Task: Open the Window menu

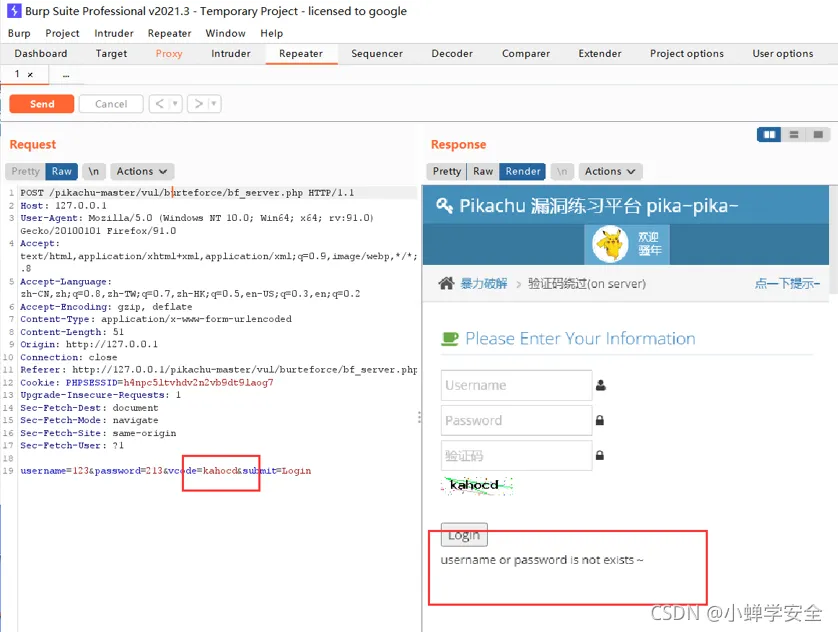Action: pyautogui.click(x=226, y=33)
